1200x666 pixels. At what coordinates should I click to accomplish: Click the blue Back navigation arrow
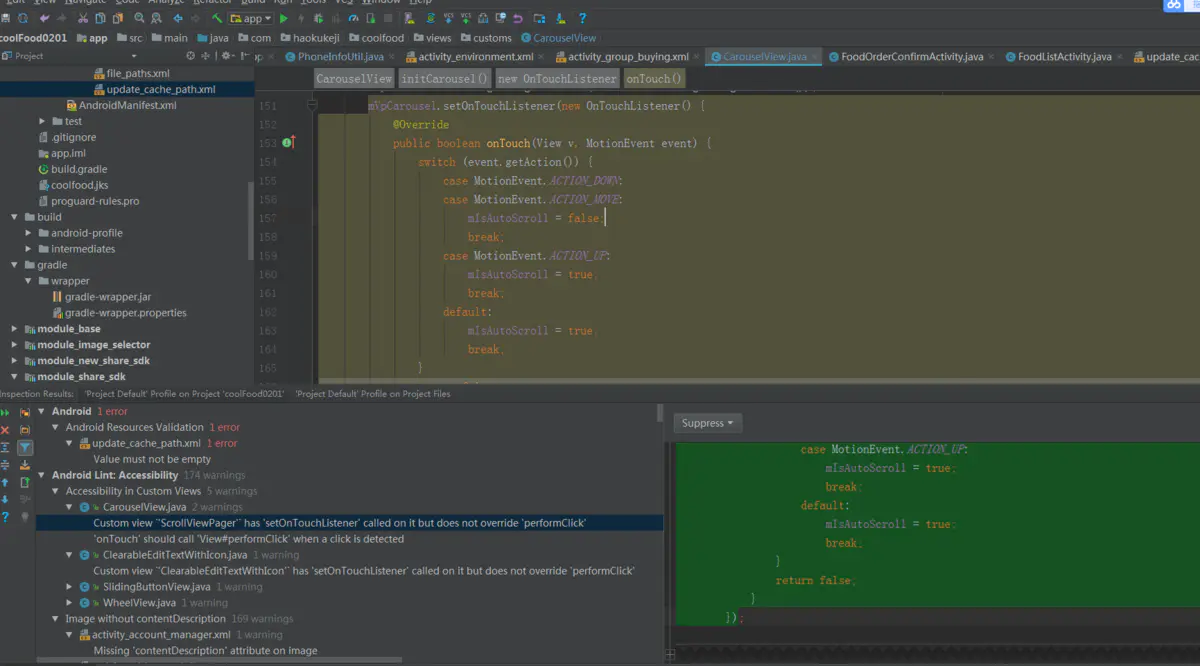(178, 18)
